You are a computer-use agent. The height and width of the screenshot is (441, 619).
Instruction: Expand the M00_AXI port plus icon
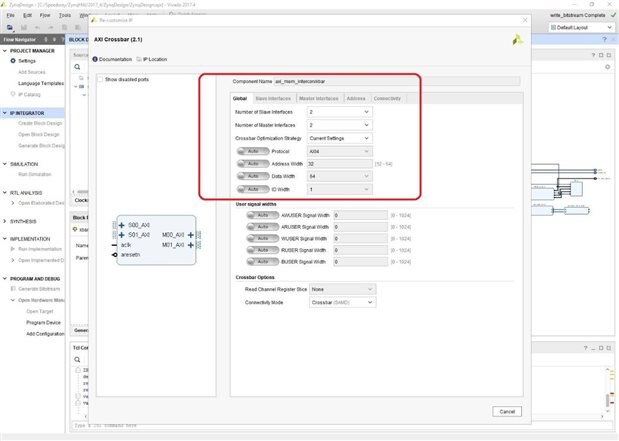tap(191, 235)
